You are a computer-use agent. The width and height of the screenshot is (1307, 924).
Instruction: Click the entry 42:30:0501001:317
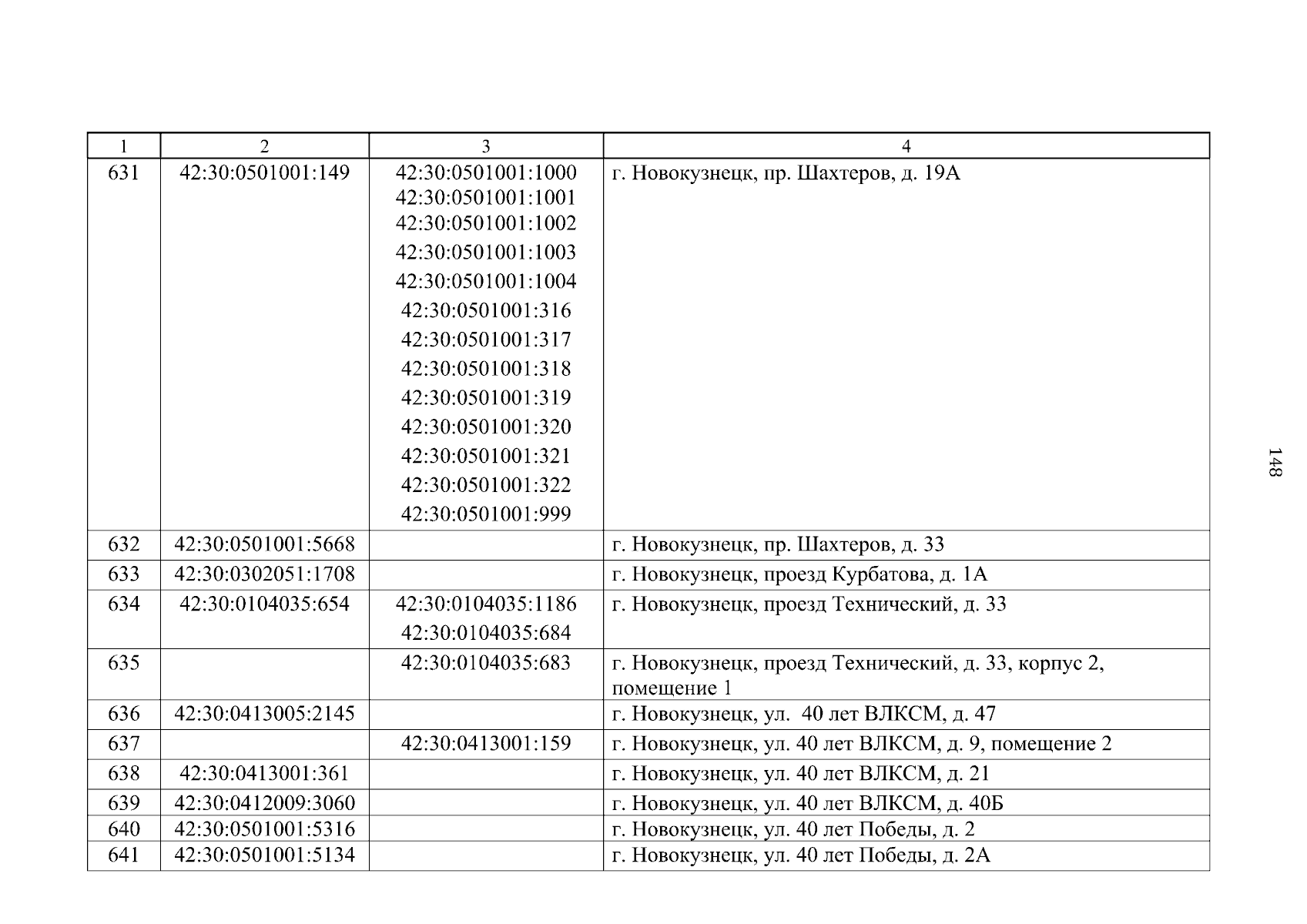(486, 340)
